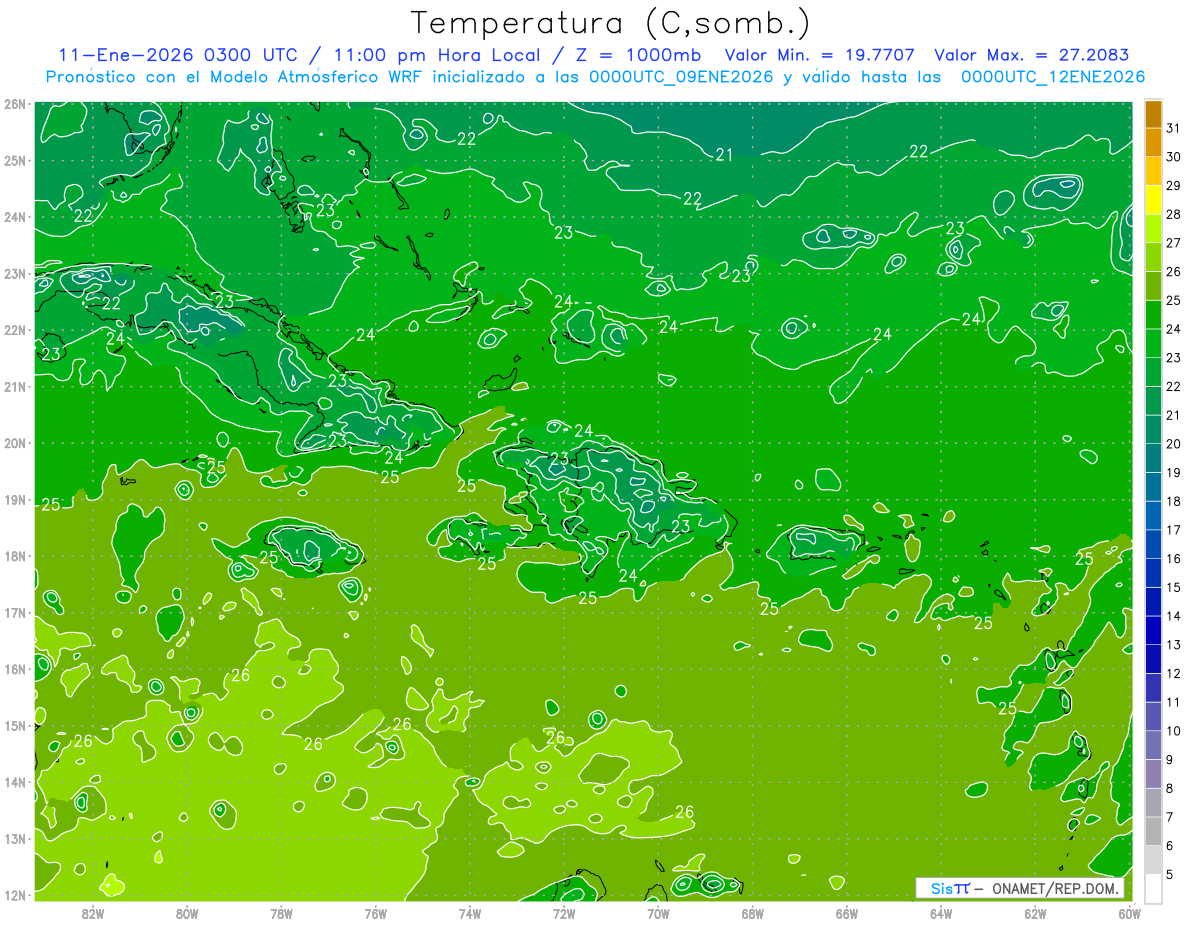
Task: Click the longitude axis label "68W"
Action: click(753, 914)
